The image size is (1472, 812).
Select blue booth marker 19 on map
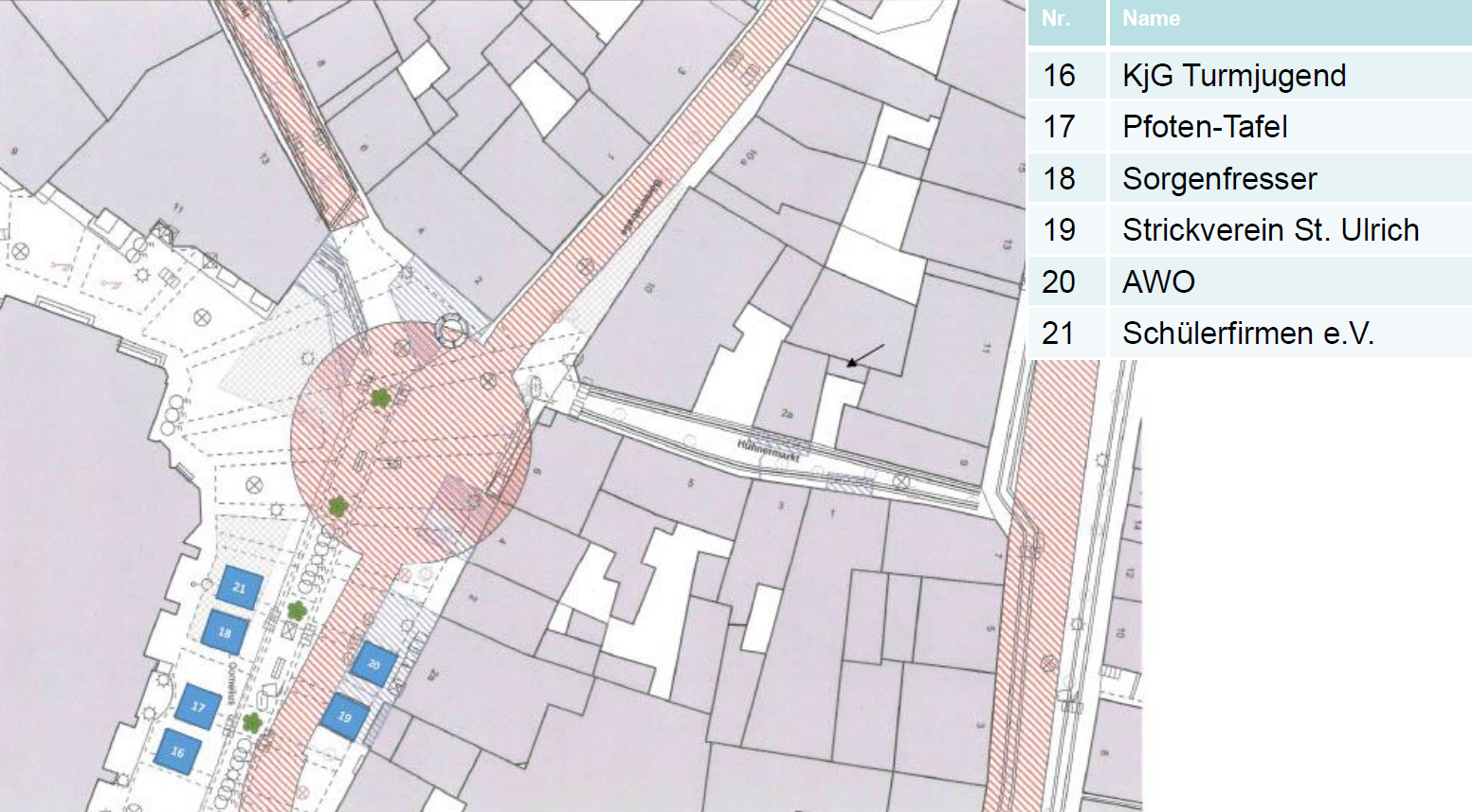coord(344,715)
